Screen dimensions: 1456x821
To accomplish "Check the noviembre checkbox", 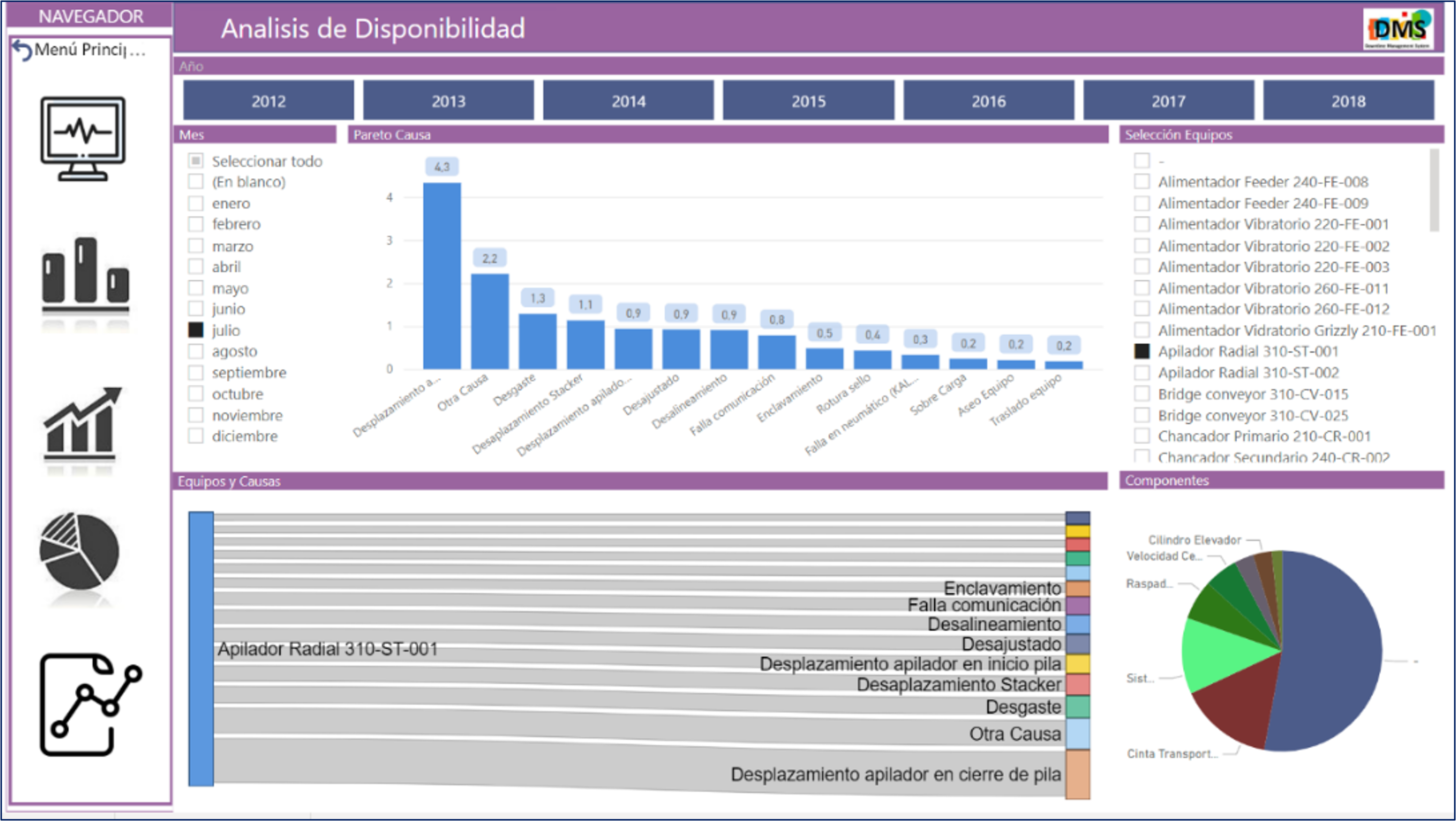I will point(196,415).
